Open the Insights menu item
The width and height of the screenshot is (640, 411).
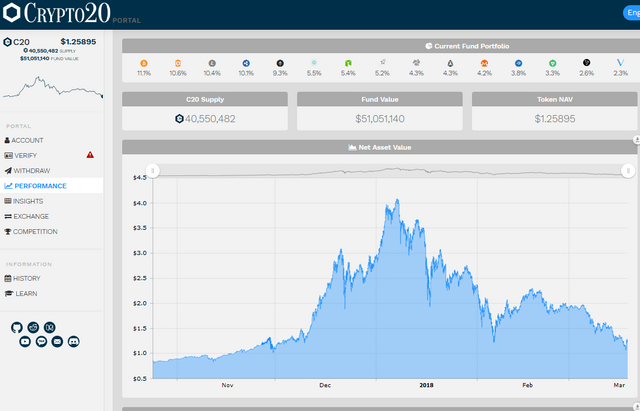[x=23, y=201]
